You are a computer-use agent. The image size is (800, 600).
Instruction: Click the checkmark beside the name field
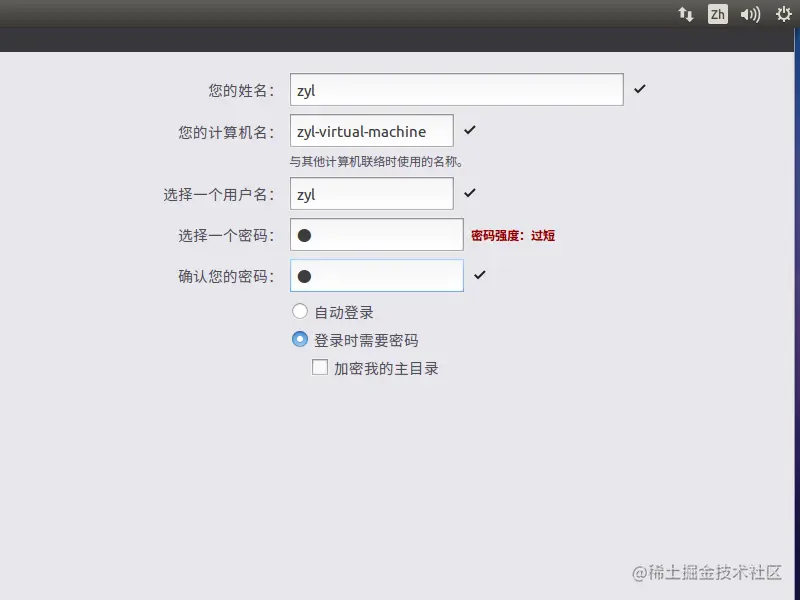click(639, 89)
